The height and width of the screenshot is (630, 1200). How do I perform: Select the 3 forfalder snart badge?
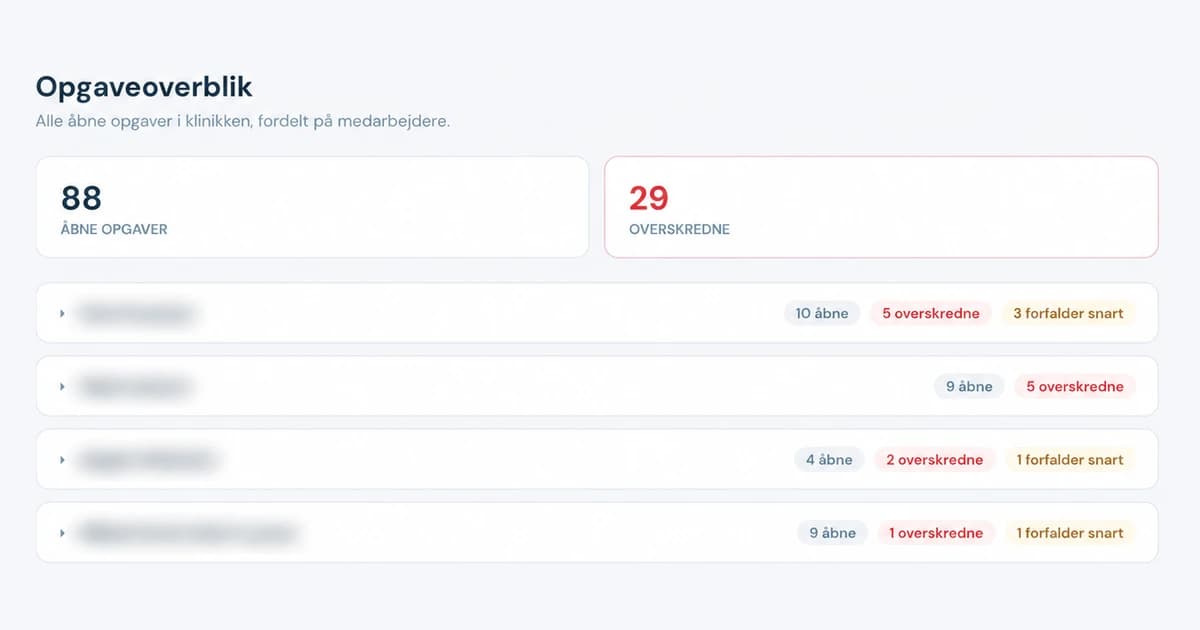(x=1068, y=313)
